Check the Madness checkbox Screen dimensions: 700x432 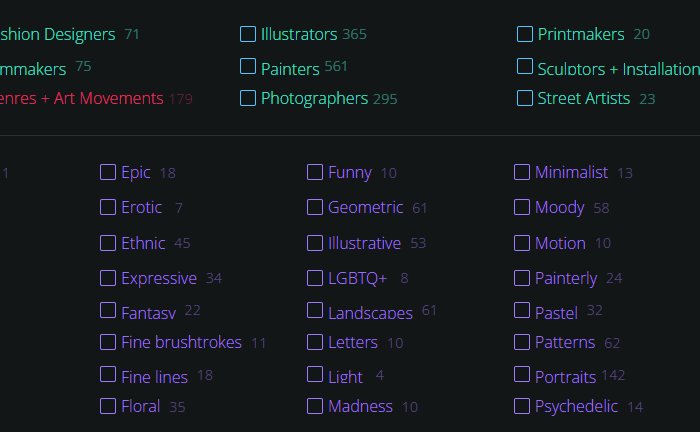(315, 406)
